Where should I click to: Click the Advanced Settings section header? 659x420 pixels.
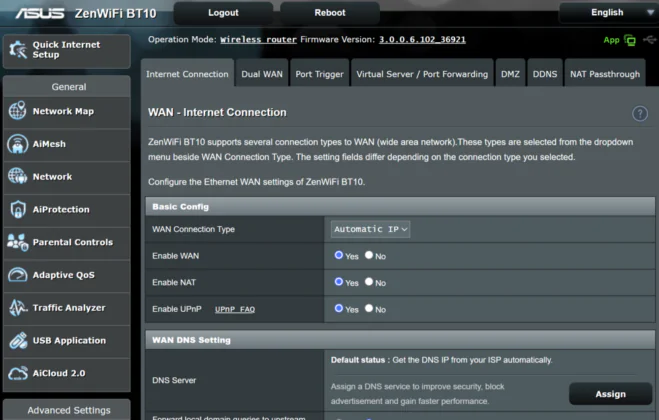click(x=67, y=410)
